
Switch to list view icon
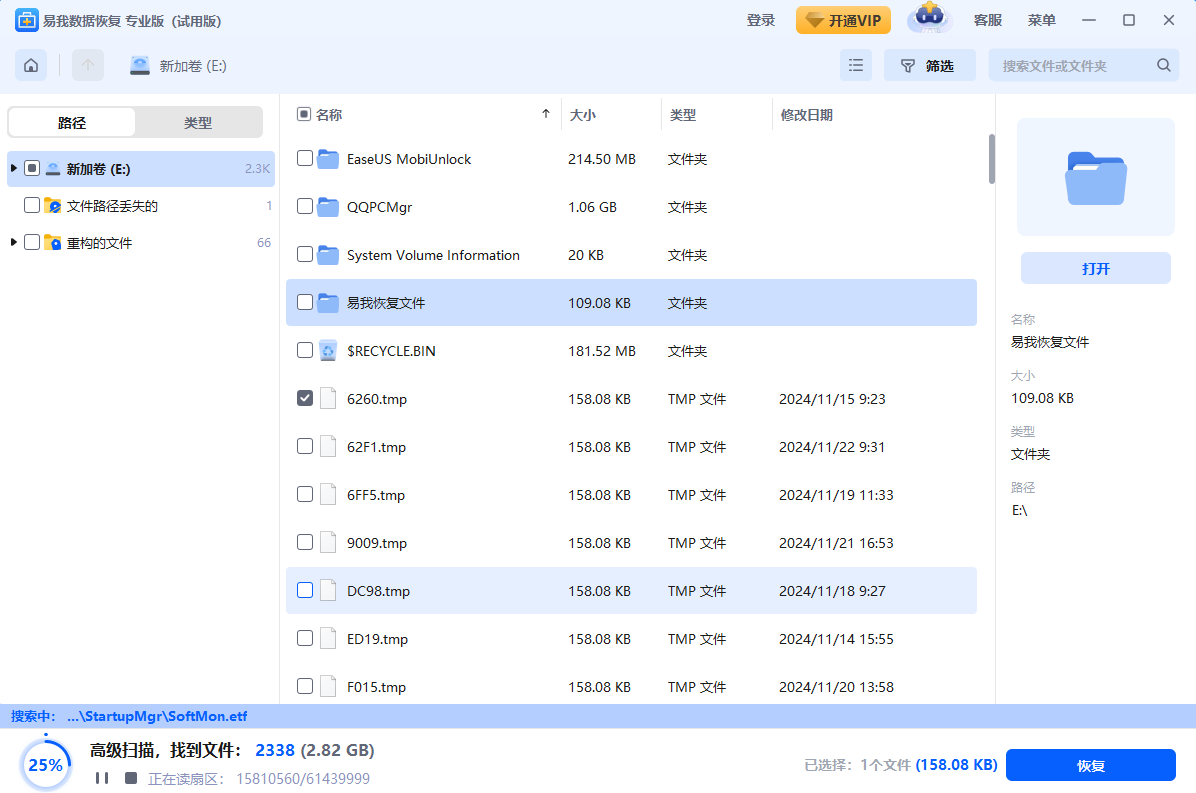pyautogui.click(x=856, y=66)
